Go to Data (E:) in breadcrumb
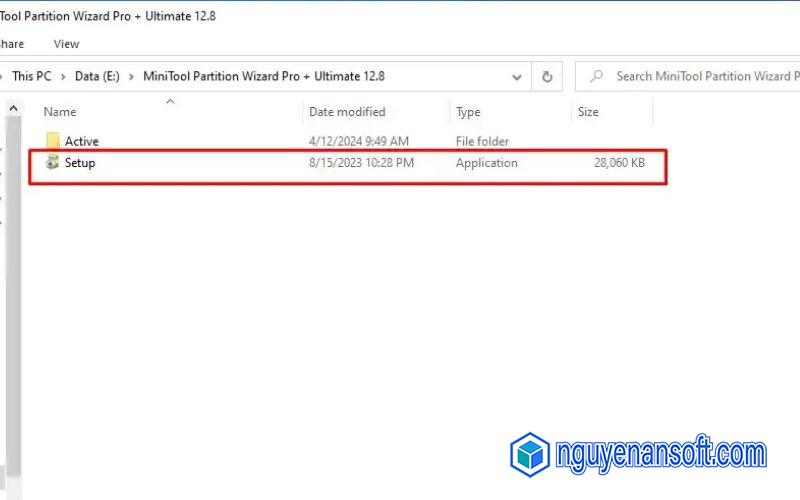The image size is (800, 500). pyautogui.click(x=97, y=77)
